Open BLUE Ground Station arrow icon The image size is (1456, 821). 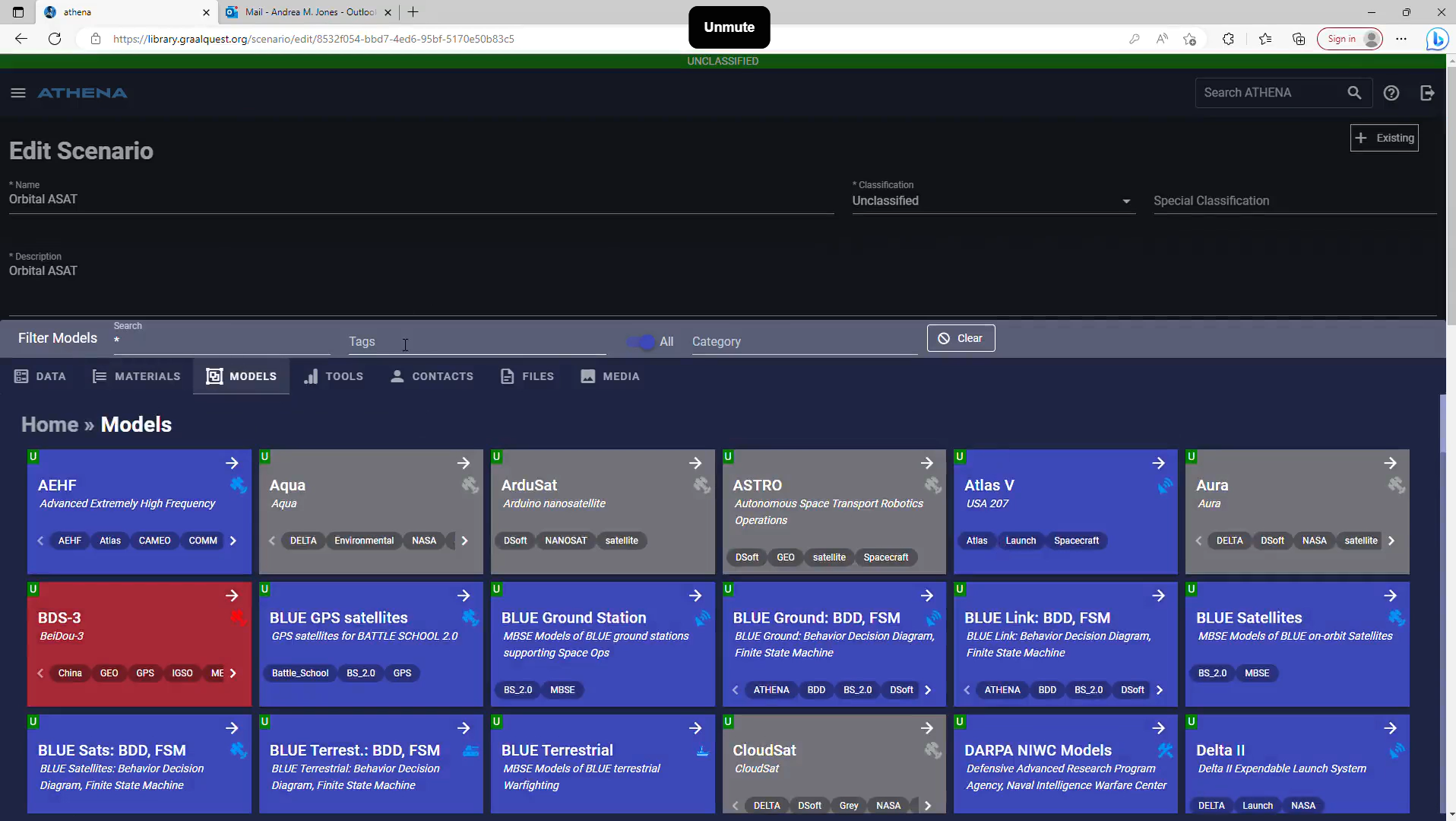click(x=695, y=595)
